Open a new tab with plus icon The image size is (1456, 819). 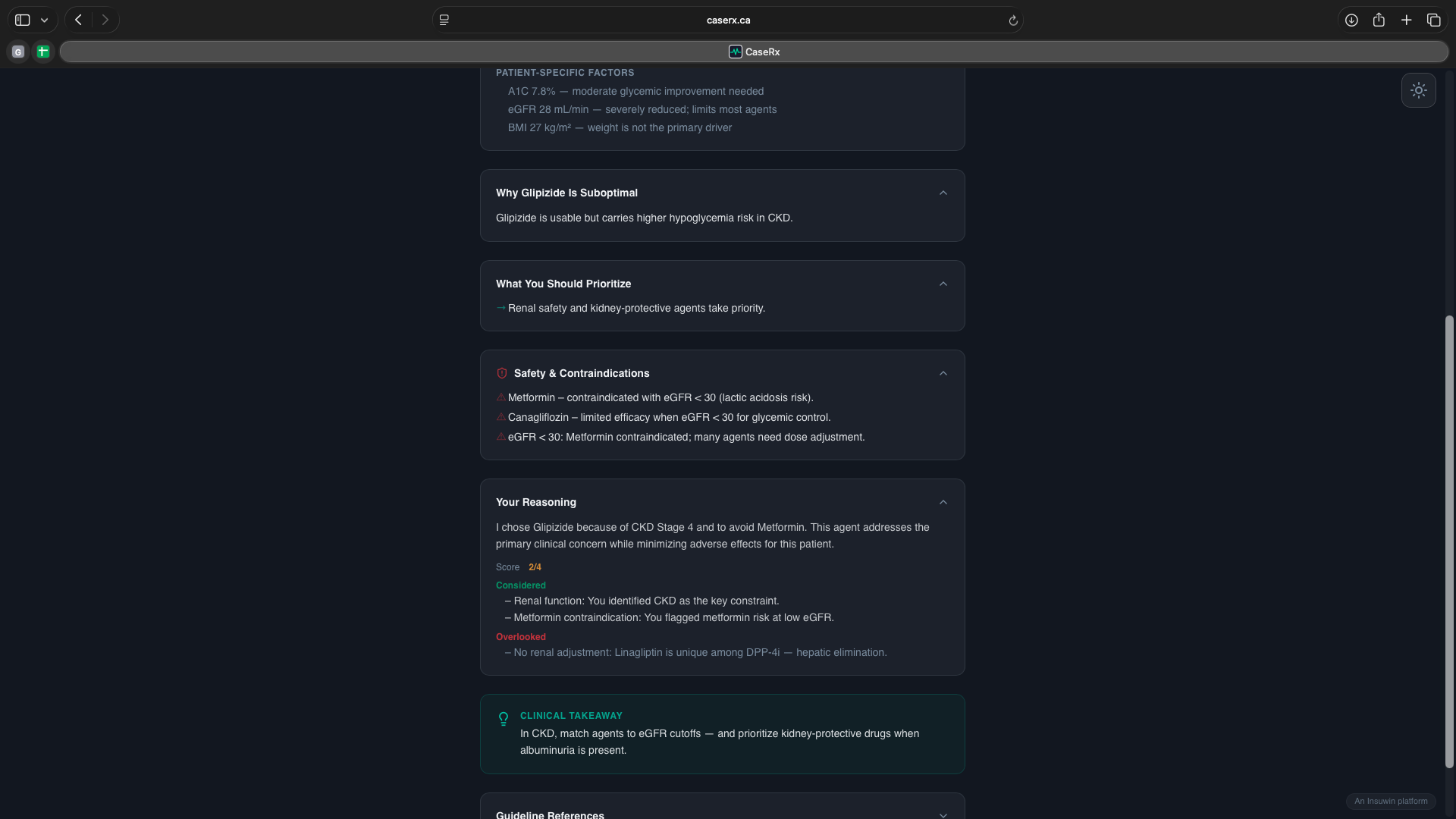(x=1406, y=20)
